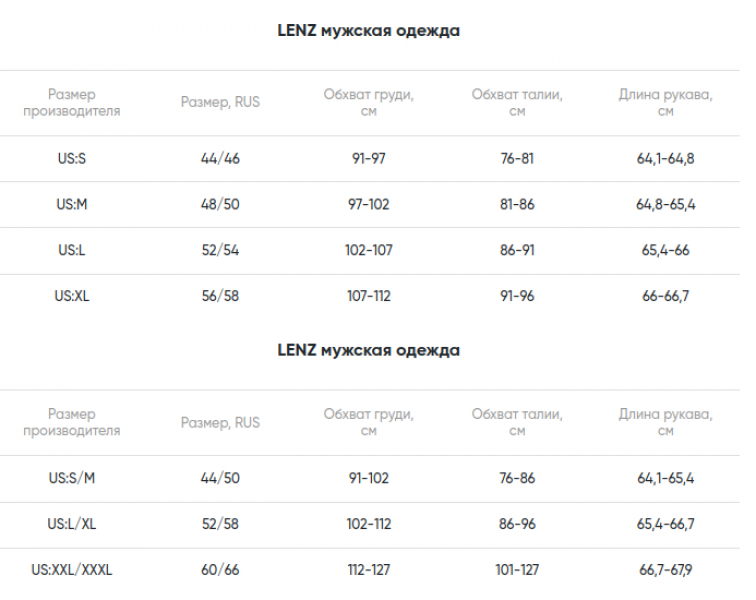Click the 52/54 Russian size cell
This screenshot has height=600, width=756.
(x=220, y=250)
